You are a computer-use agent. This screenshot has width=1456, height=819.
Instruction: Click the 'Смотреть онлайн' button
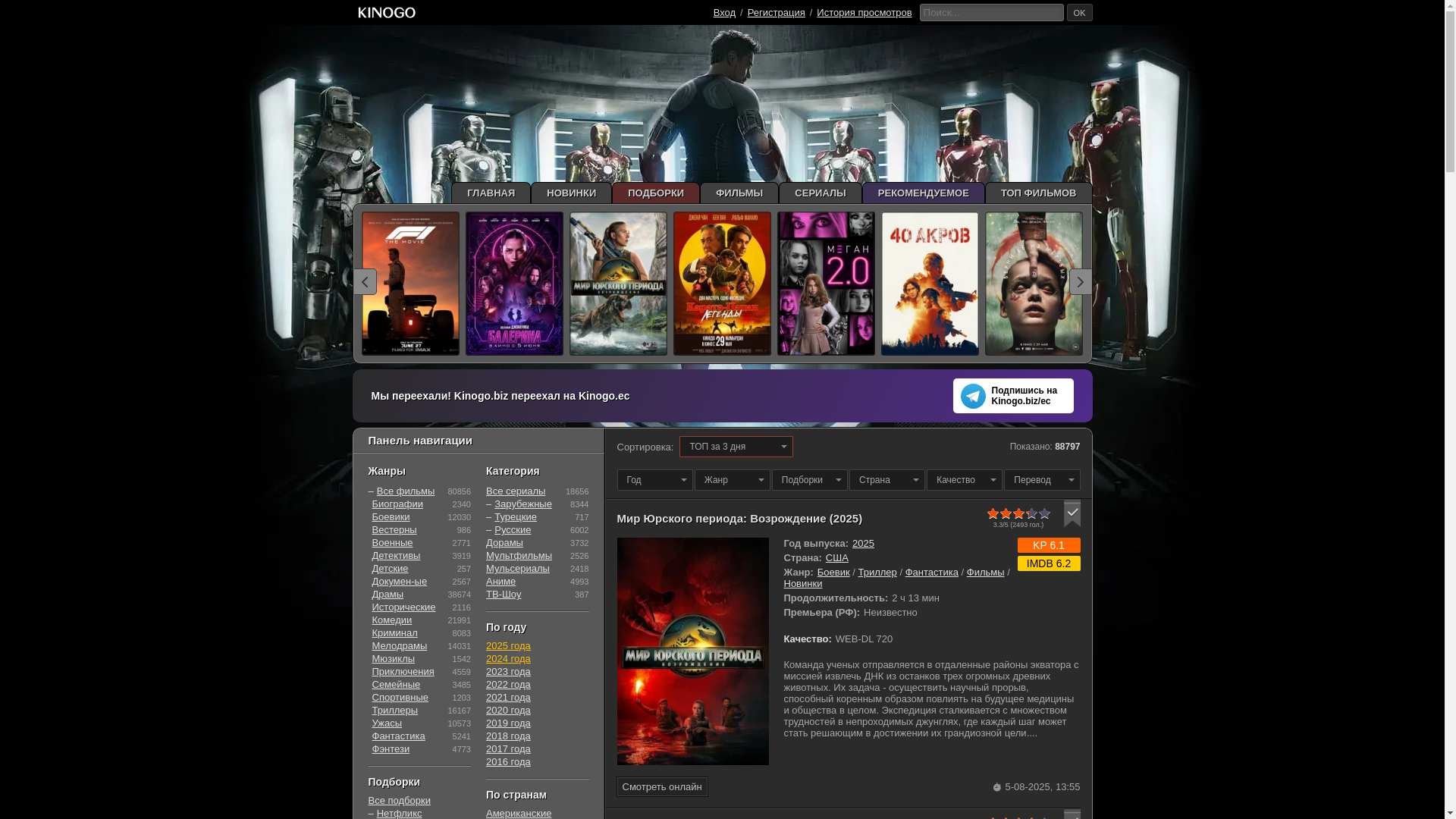662,787
